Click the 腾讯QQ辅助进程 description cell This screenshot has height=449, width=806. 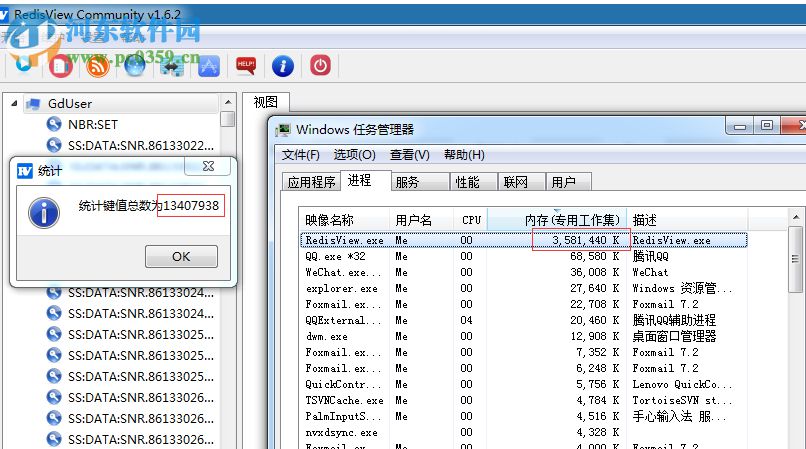coord(674,320)
